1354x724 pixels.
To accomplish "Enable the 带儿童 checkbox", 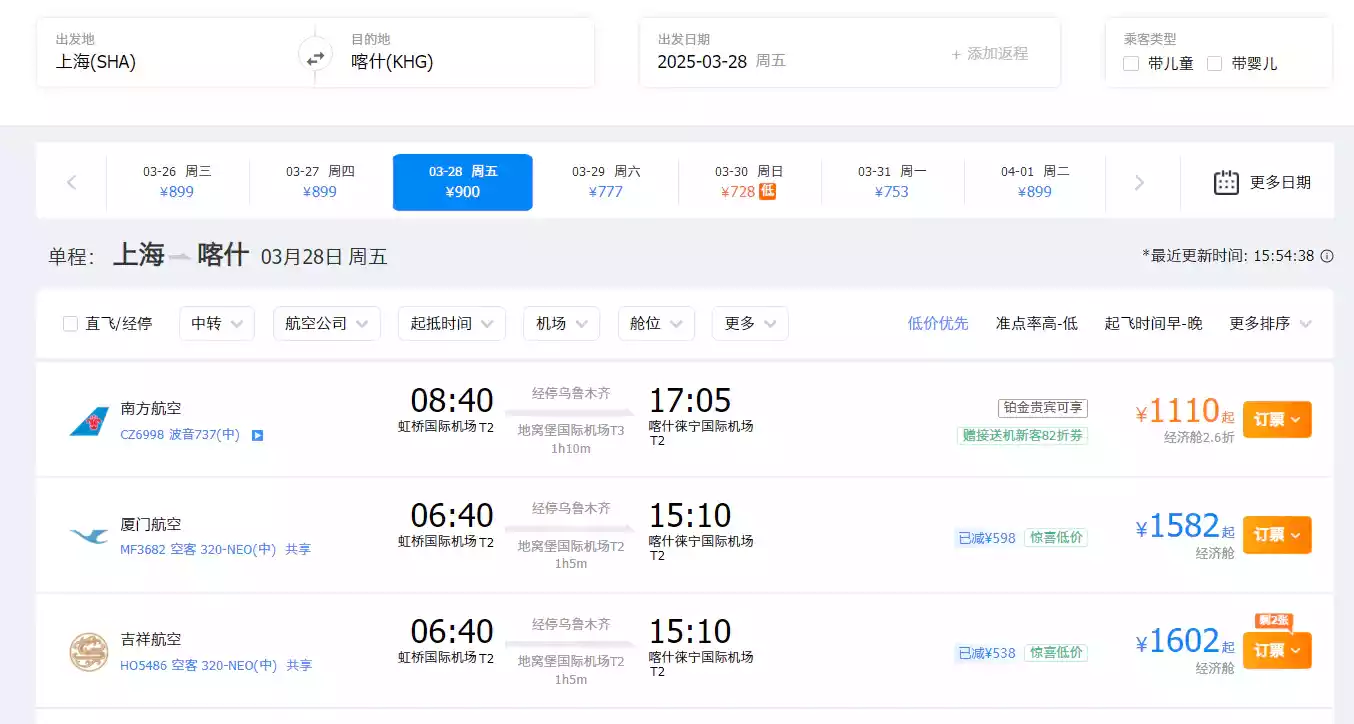I will tap(1131, 64).
